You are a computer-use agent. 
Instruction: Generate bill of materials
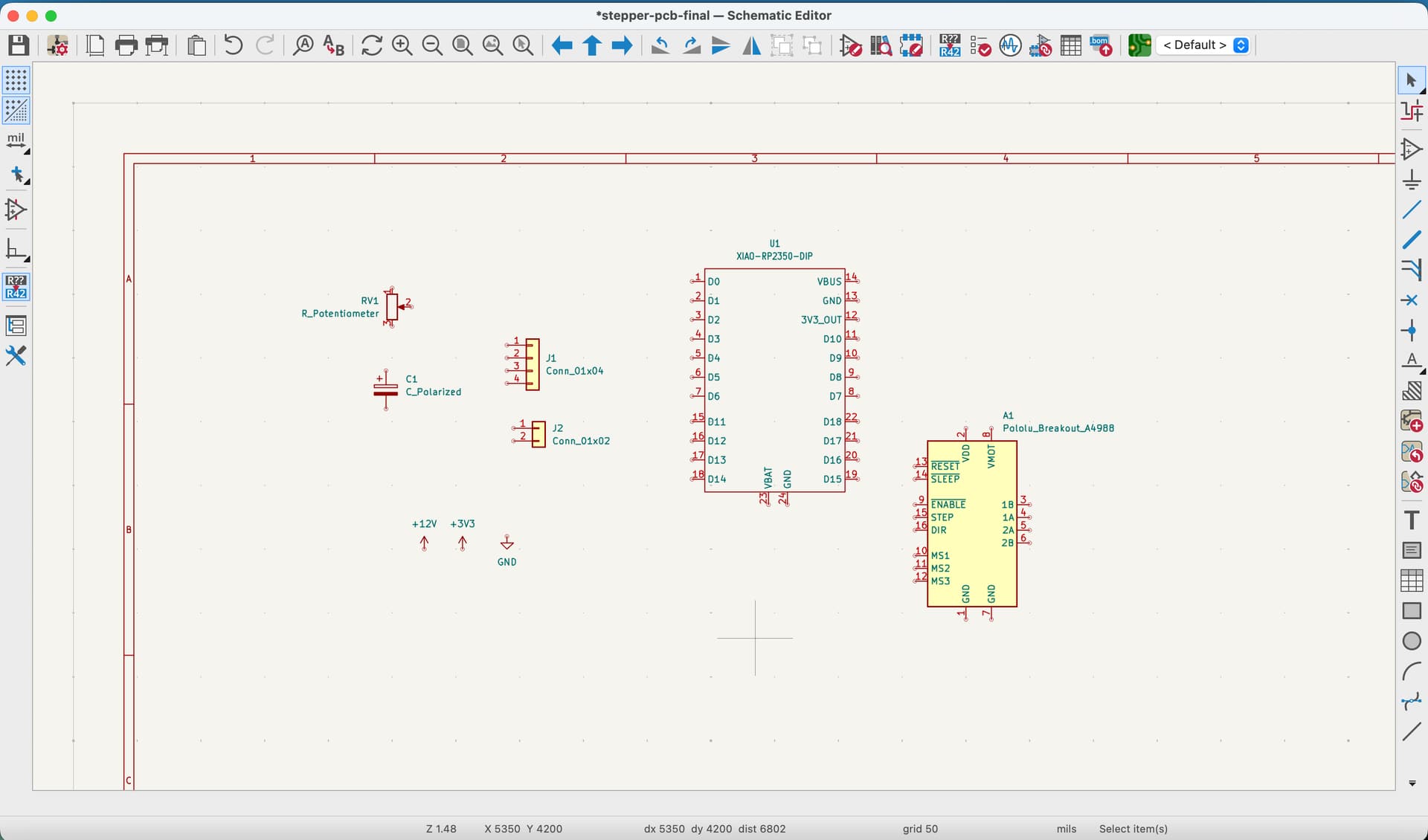pos(1101,45)
